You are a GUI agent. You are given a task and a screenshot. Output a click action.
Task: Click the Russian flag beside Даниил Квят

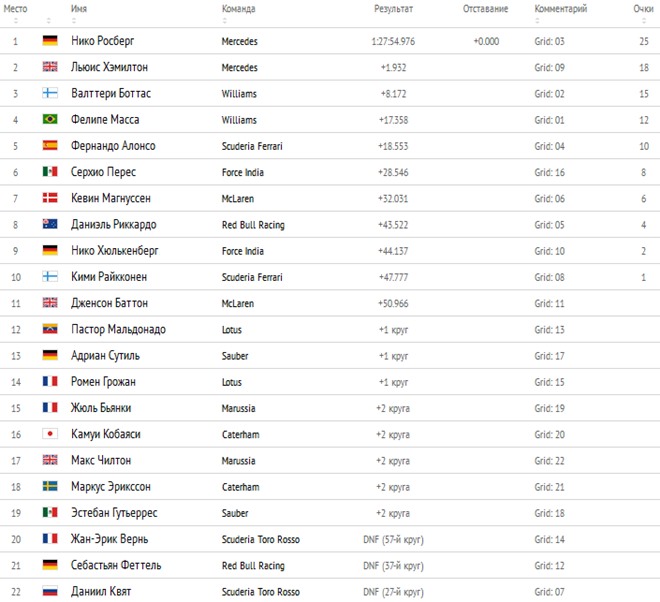pos(50,591)
